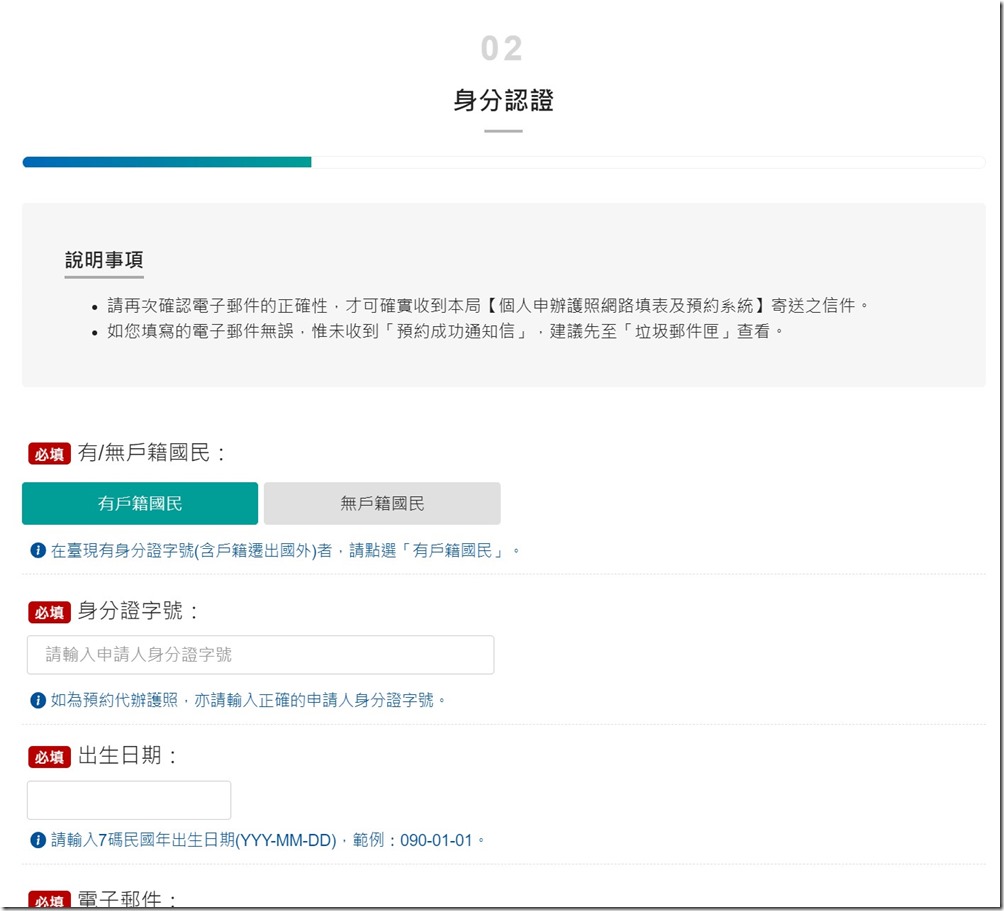This screenshot has height=911, width=1004.
Task: Click the 必填 badge next to 電子郵件
Action: [x=49, y=901]
